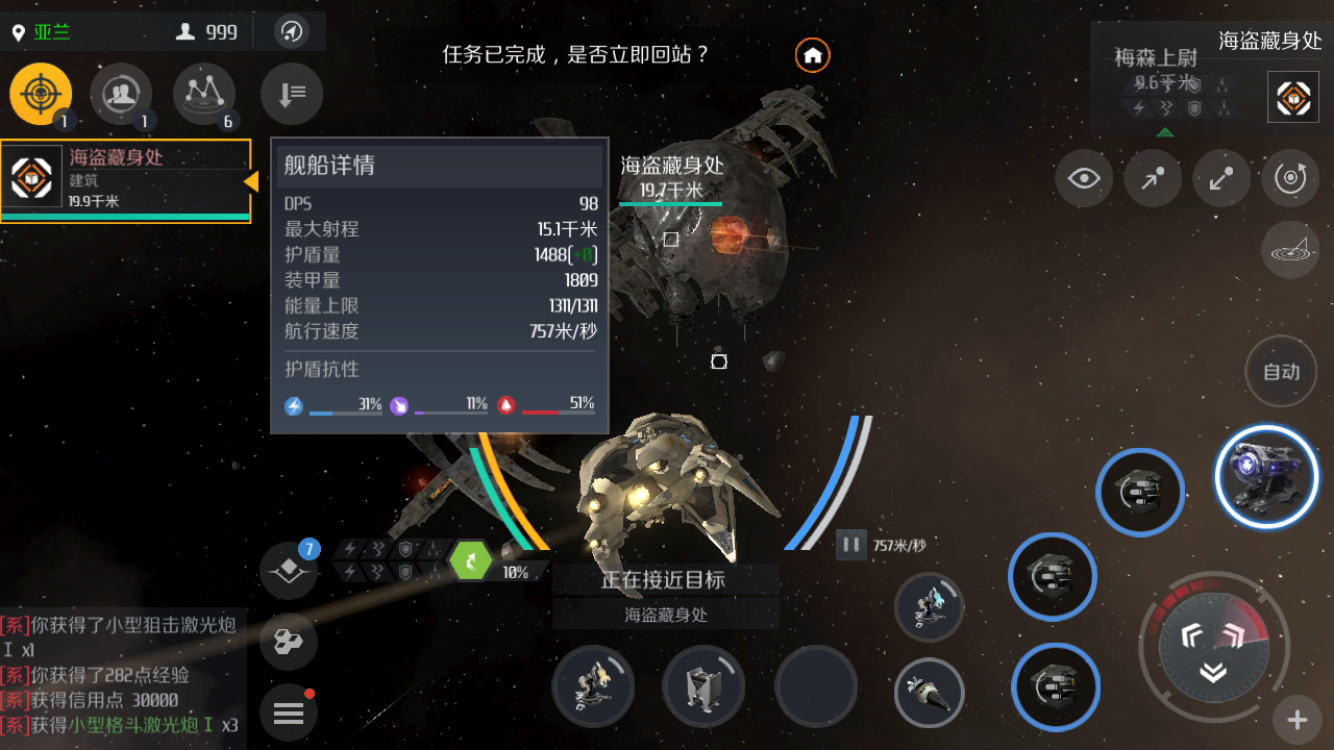
Task: Activate the highlighted laser turret module
Action: coord(1266,477)
